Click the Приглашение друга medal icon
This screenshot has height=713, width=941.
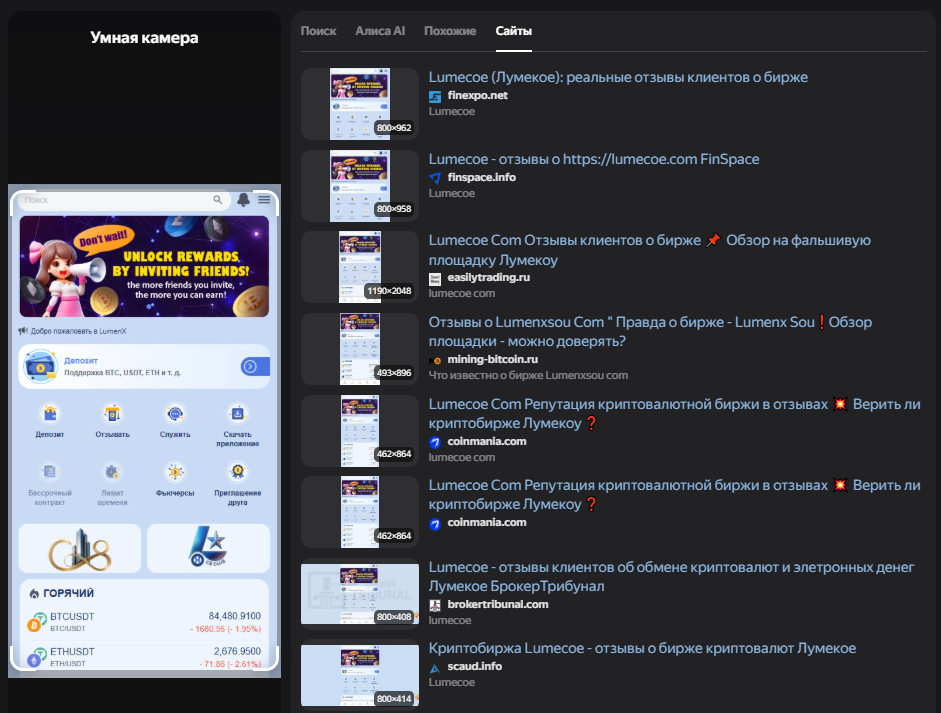238,472
